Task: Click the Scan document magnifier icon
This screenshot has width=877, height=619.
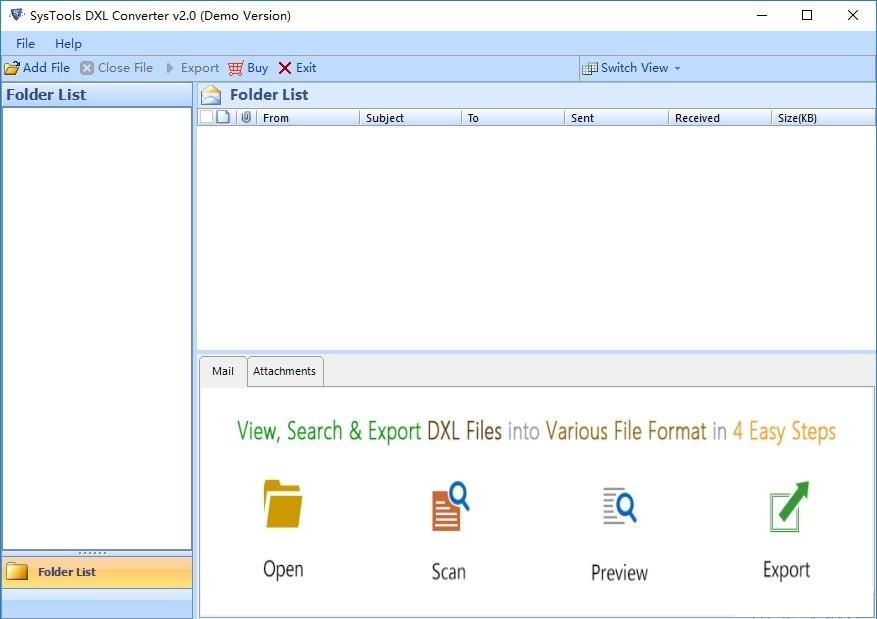Action: 449,507
